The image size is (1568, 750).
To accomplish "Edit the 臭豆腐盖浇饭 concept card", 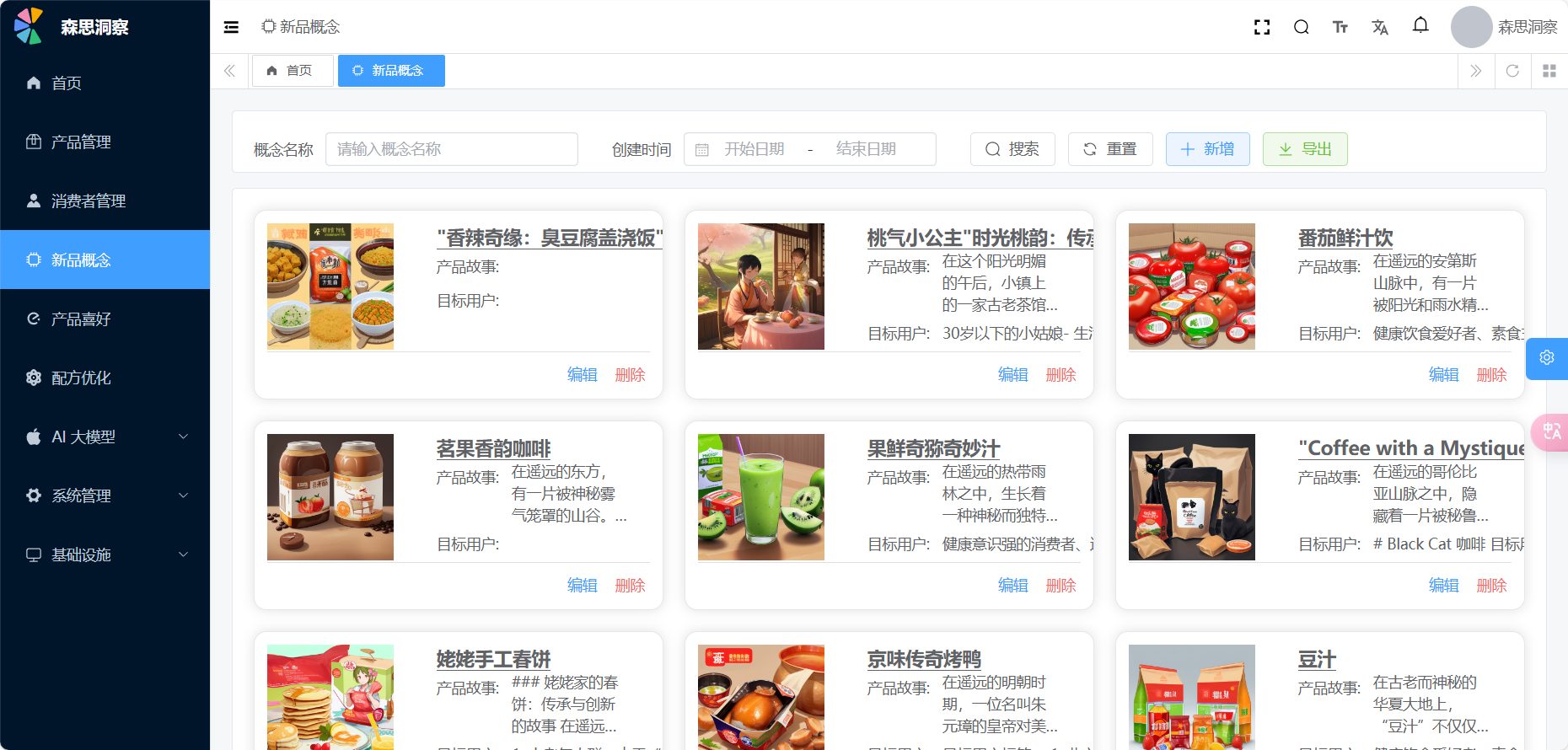I will [x=583, y=375].
